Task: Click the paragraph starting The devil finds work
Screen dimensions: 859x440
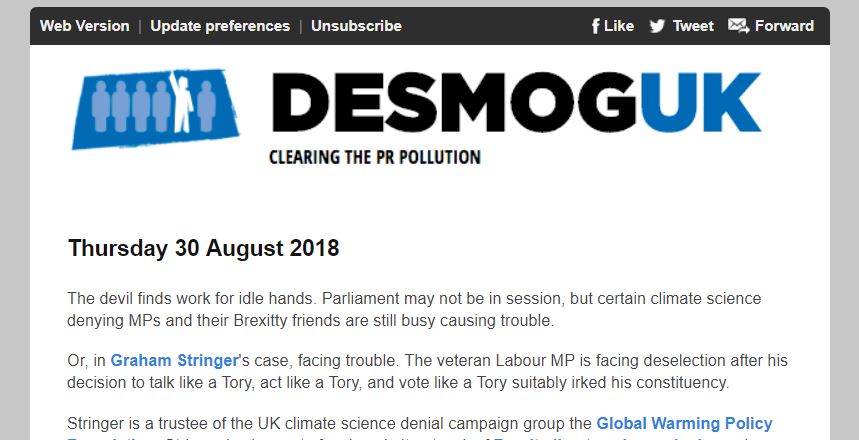Action: [414, 310]
